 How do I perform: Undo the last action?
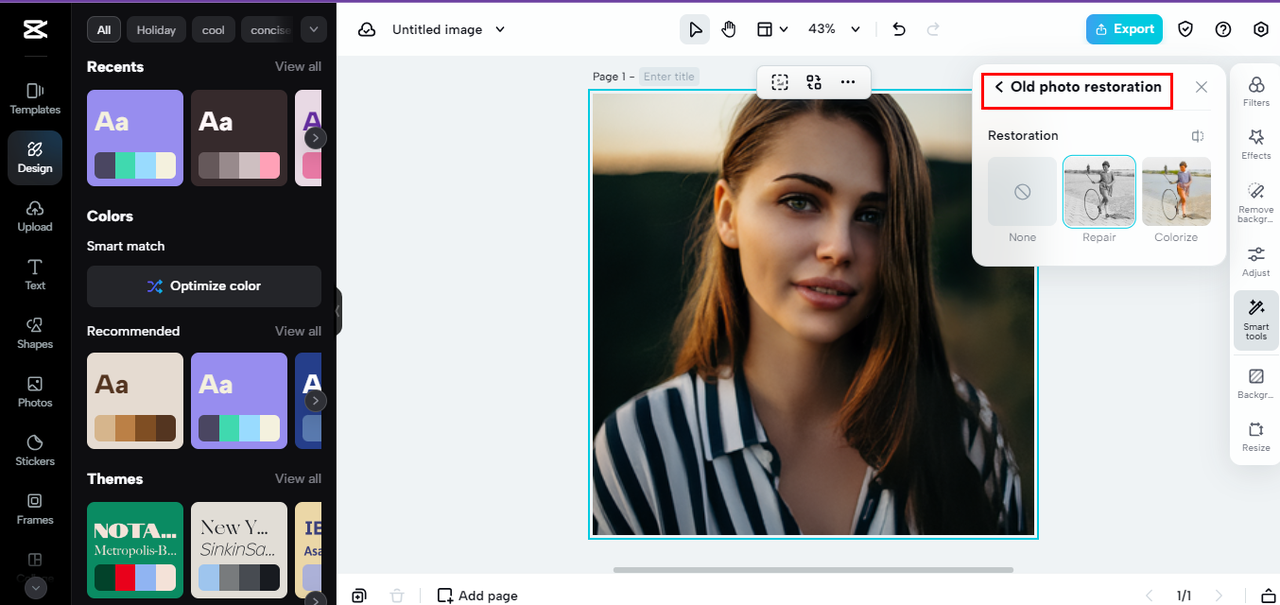coord(899,29)
